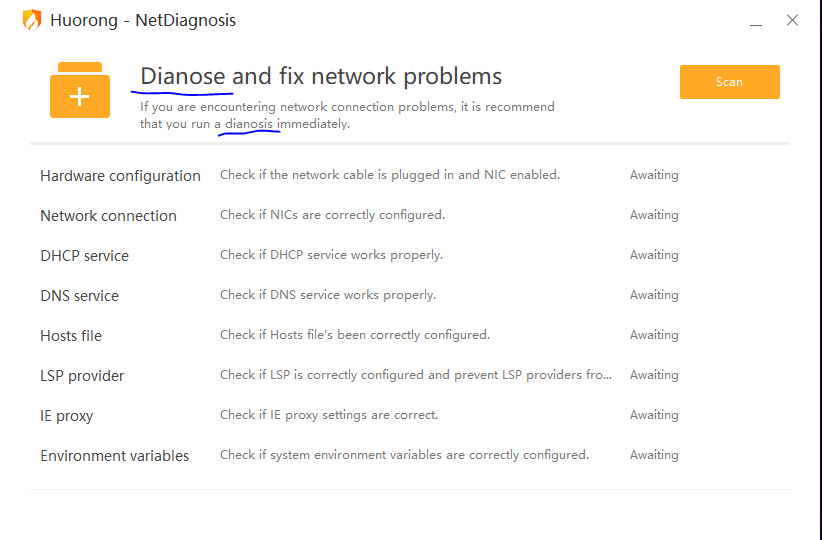This screenshot has width=822, height=540.
Task: Choose the DNS service item
Action: click(x=79, y=296)
